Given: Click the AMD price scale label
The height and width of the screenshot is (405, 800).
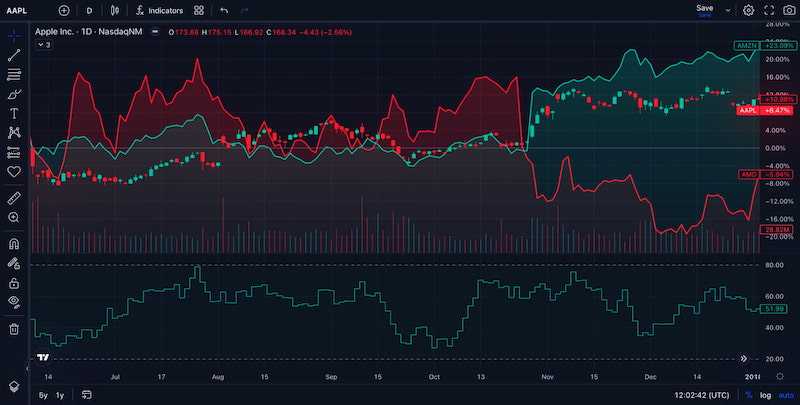Looking at the screenshot, I should click(x=749, y=174).
